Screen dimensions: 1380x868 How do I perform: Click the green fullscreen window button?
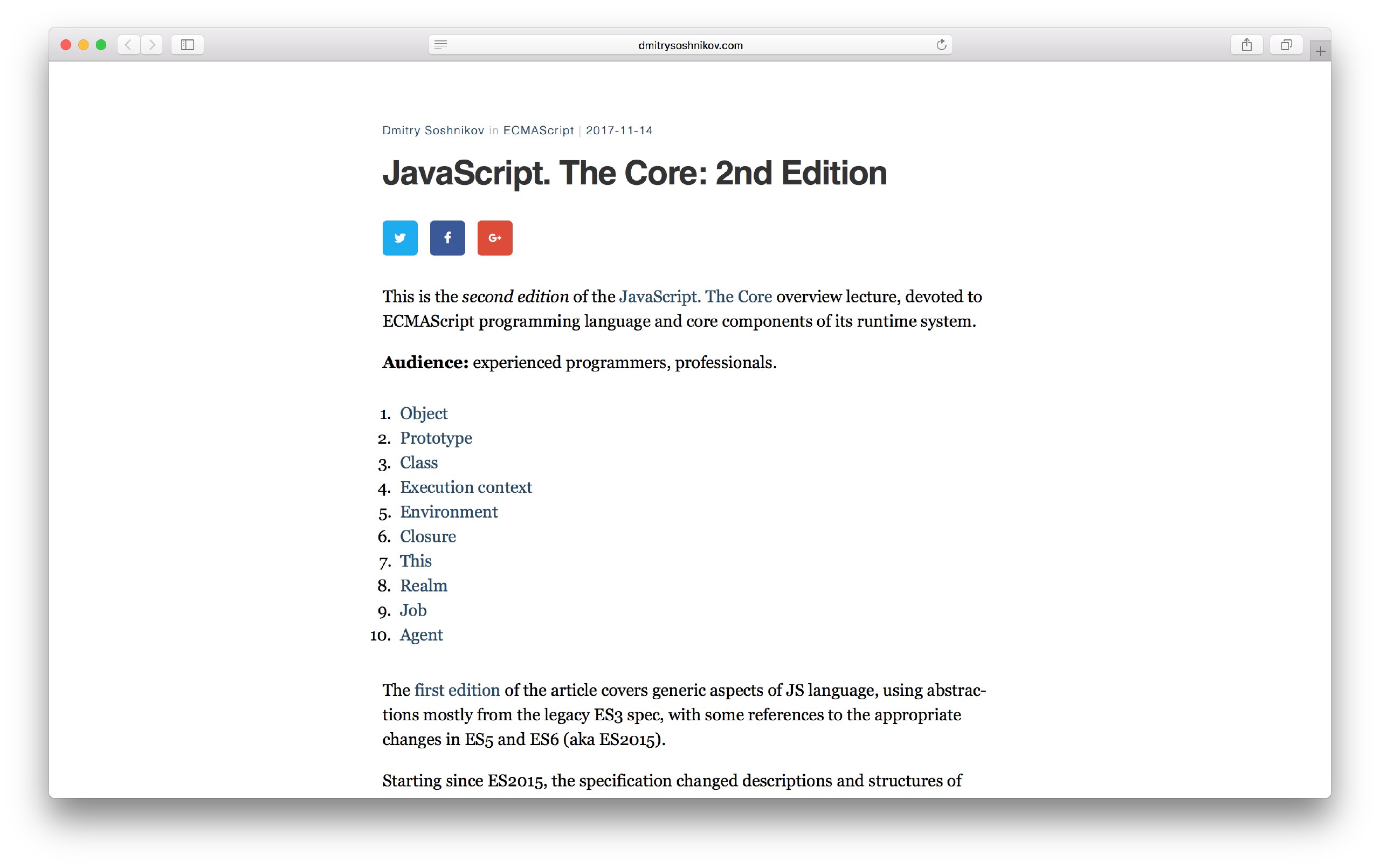tap(101, 45)
